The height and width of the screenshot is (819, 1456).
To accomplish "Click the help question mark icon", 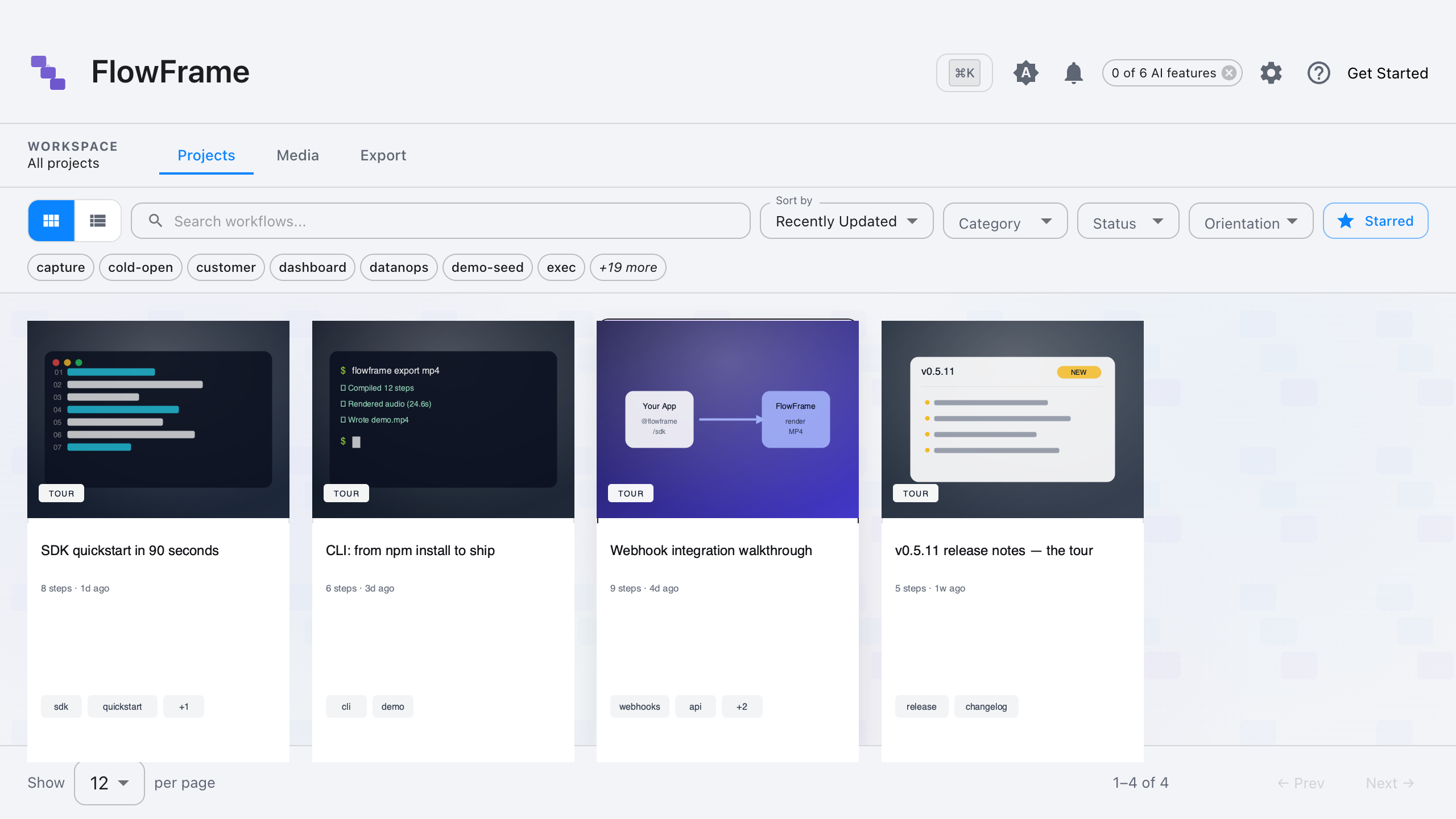I will coord(1318,73).
